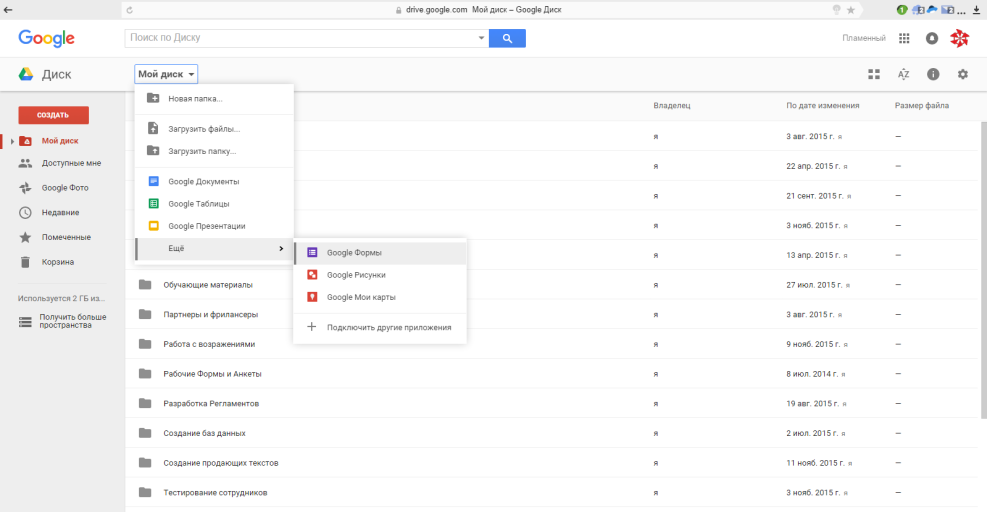Screen dimensions: 987x512
Task: Click the Shared with me people icon
Action: [x=25, y=163]
